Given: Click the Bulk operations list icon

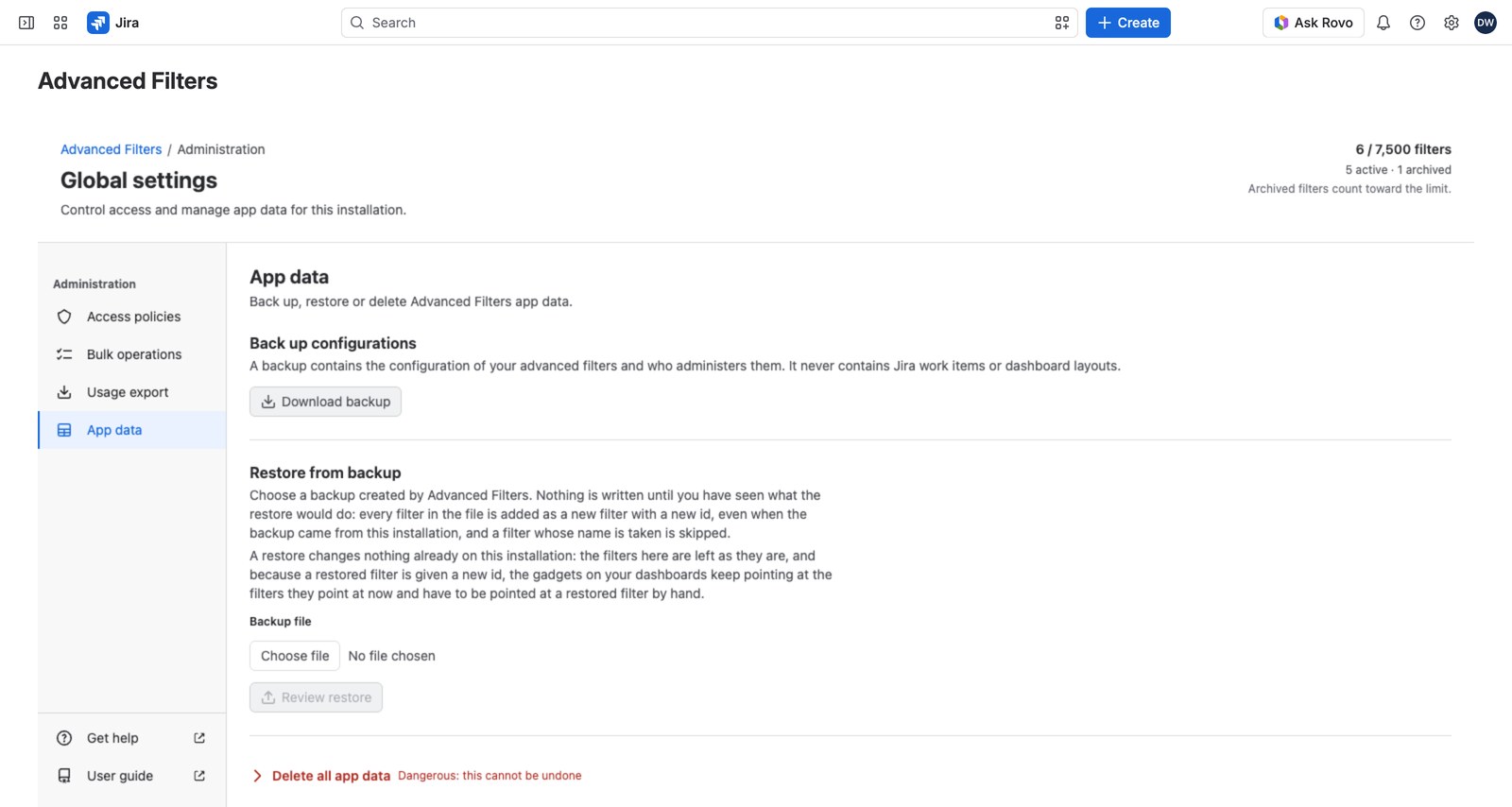Looking at the screenshot, I should 64,354.
